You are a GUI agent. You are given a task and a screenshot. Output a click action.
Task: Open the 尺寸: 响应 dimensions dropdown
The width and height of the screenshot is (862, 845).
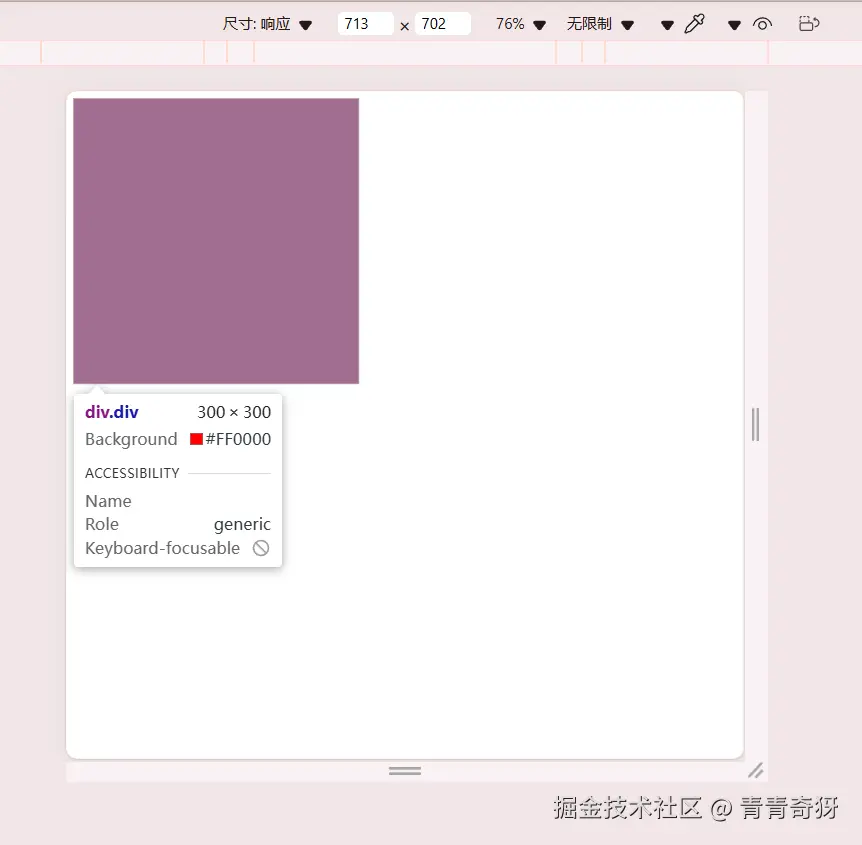click(267, 24)
